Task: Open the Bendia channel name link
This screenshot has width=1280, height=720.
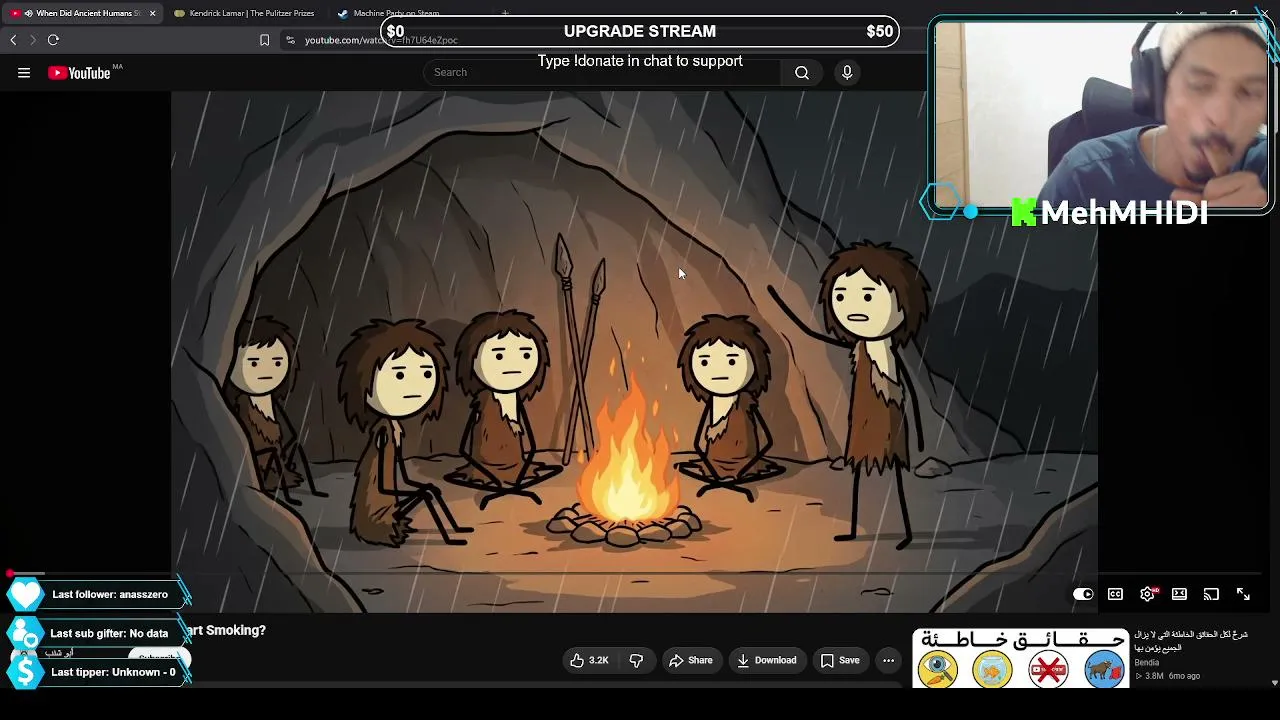Action: click(x=1147, y=662)
